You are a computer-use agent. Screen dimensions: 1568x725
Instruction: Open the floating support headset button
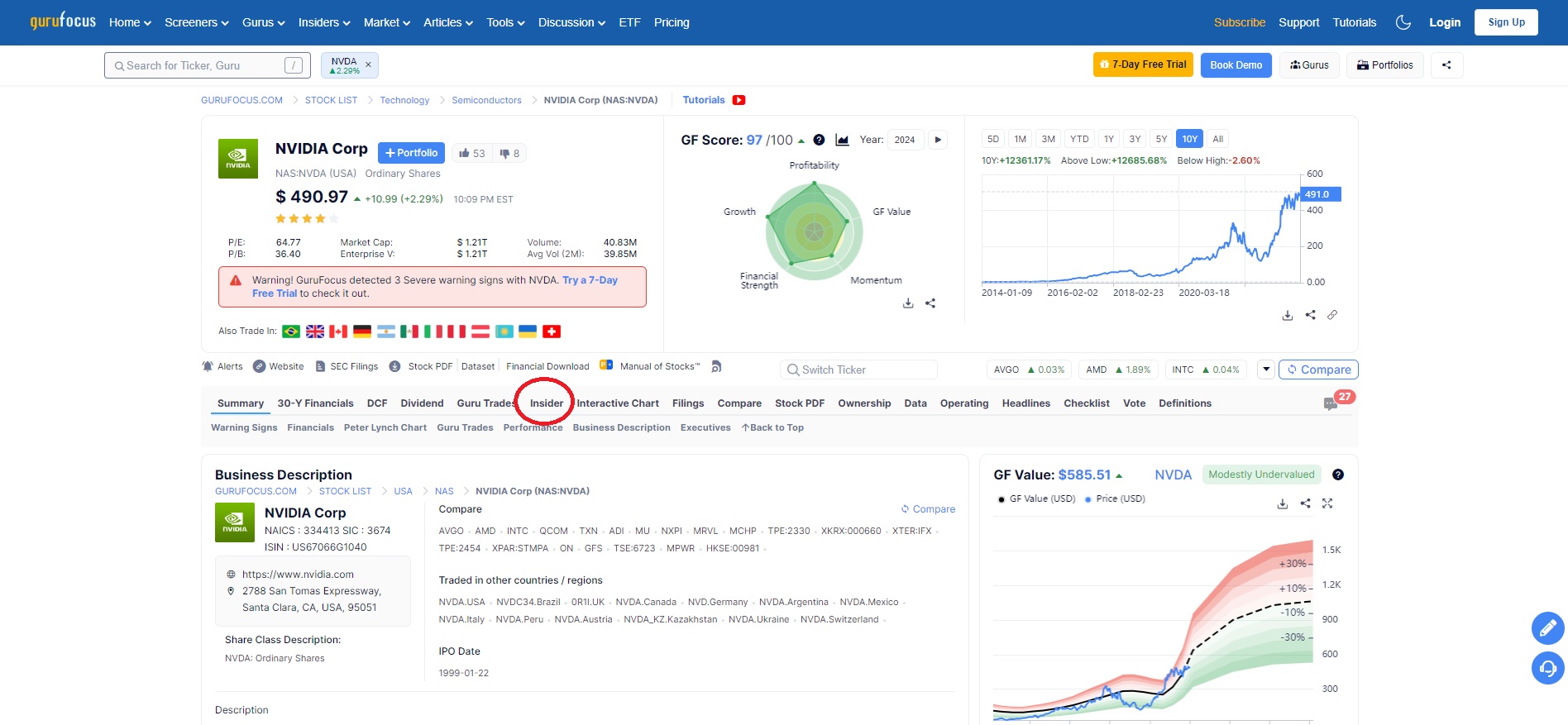(x=1547, y=668)
